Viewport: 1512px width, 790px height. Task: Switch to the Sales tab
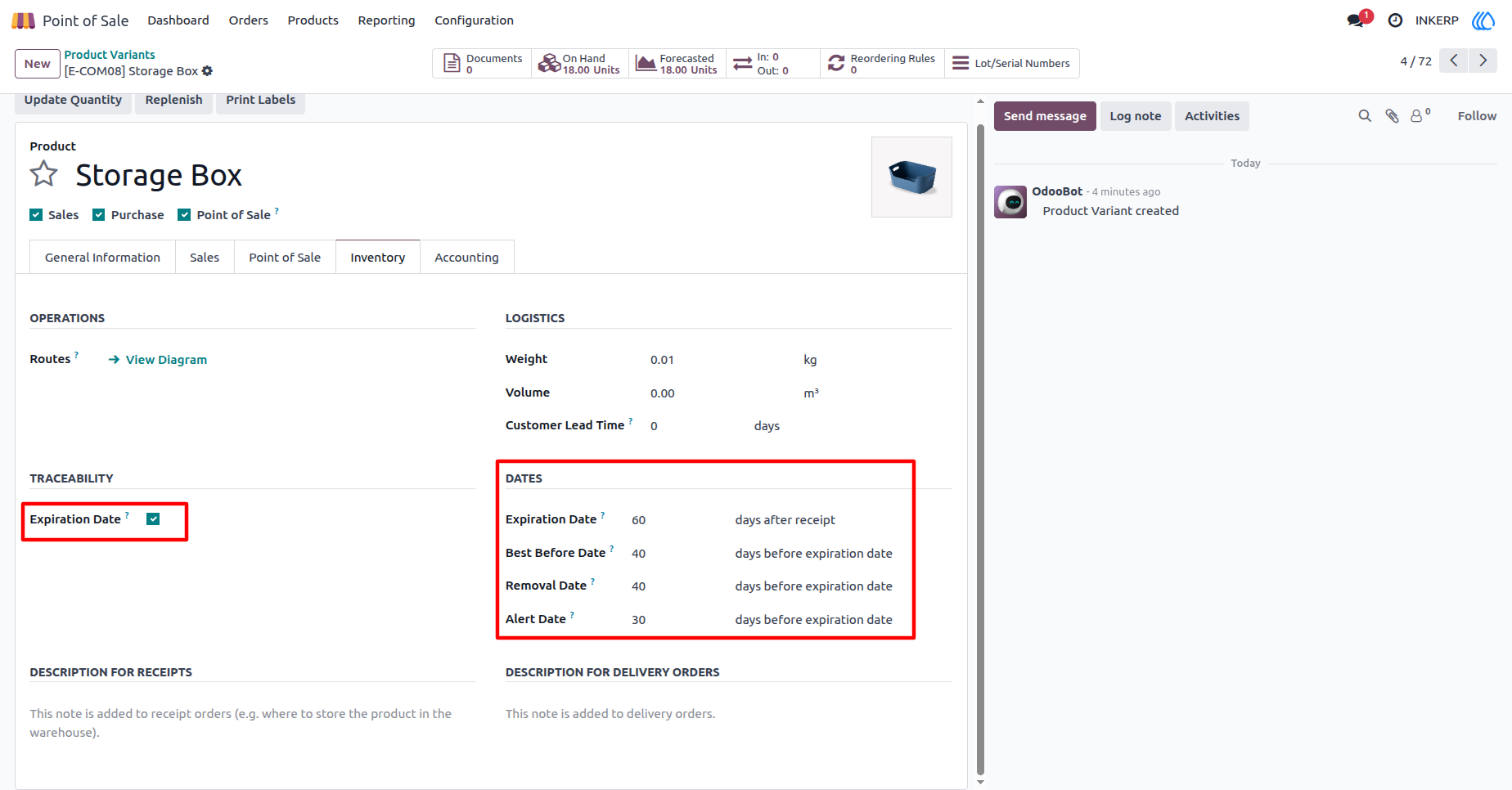(205, 258)
